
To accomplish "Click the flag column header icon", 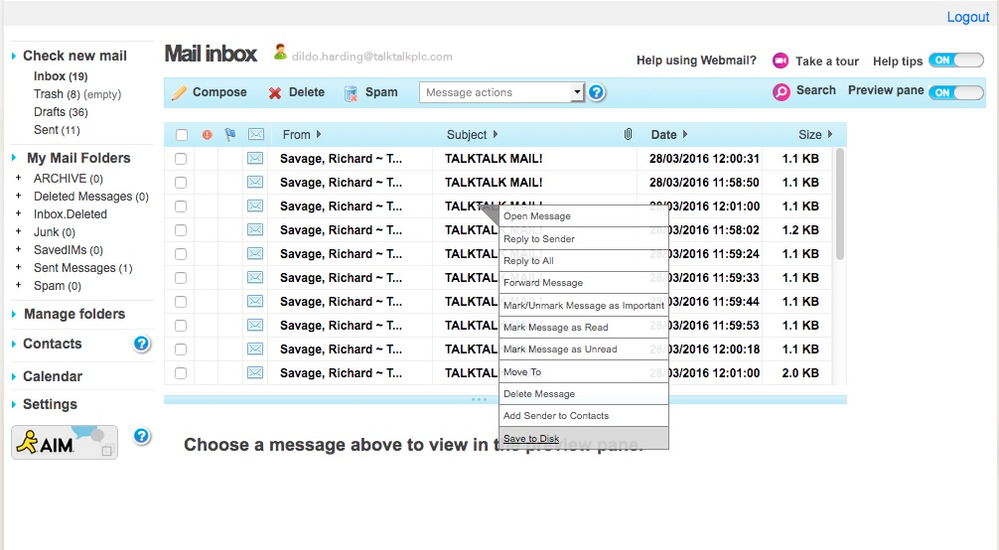I will point(230,134).
